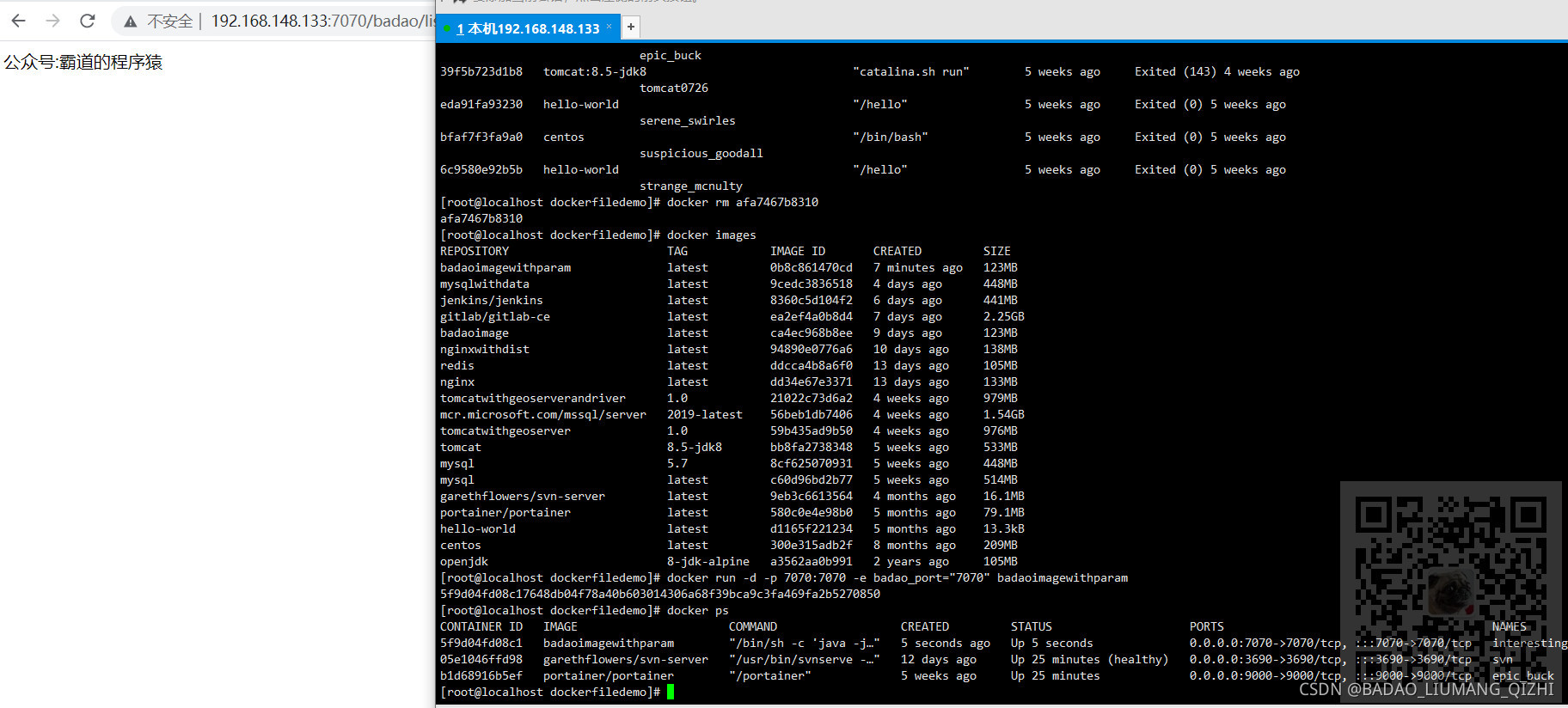Click the Exited (143) 4 weeks ago status
This screenshot has height=708, width=1568.
point(1217,71)
